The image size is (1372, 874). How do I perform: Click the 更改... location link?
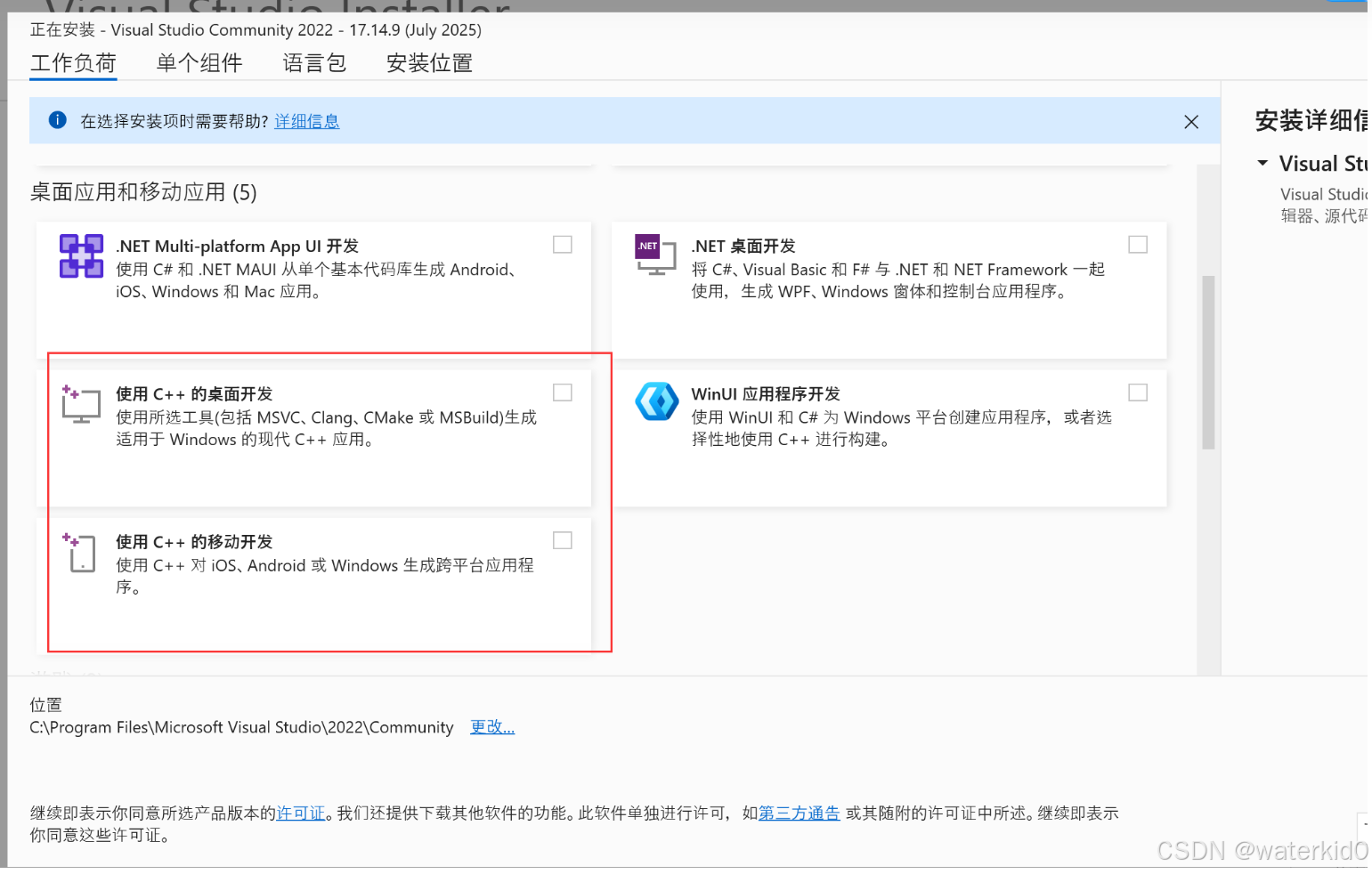(x=492, y=727)
